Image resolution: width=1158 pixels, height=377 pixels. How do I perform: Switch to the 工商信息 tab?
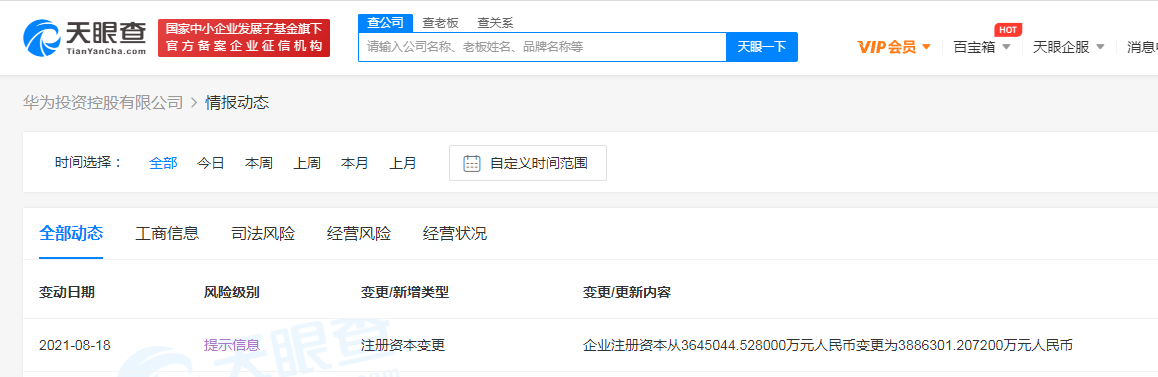[x=167, y=234]
